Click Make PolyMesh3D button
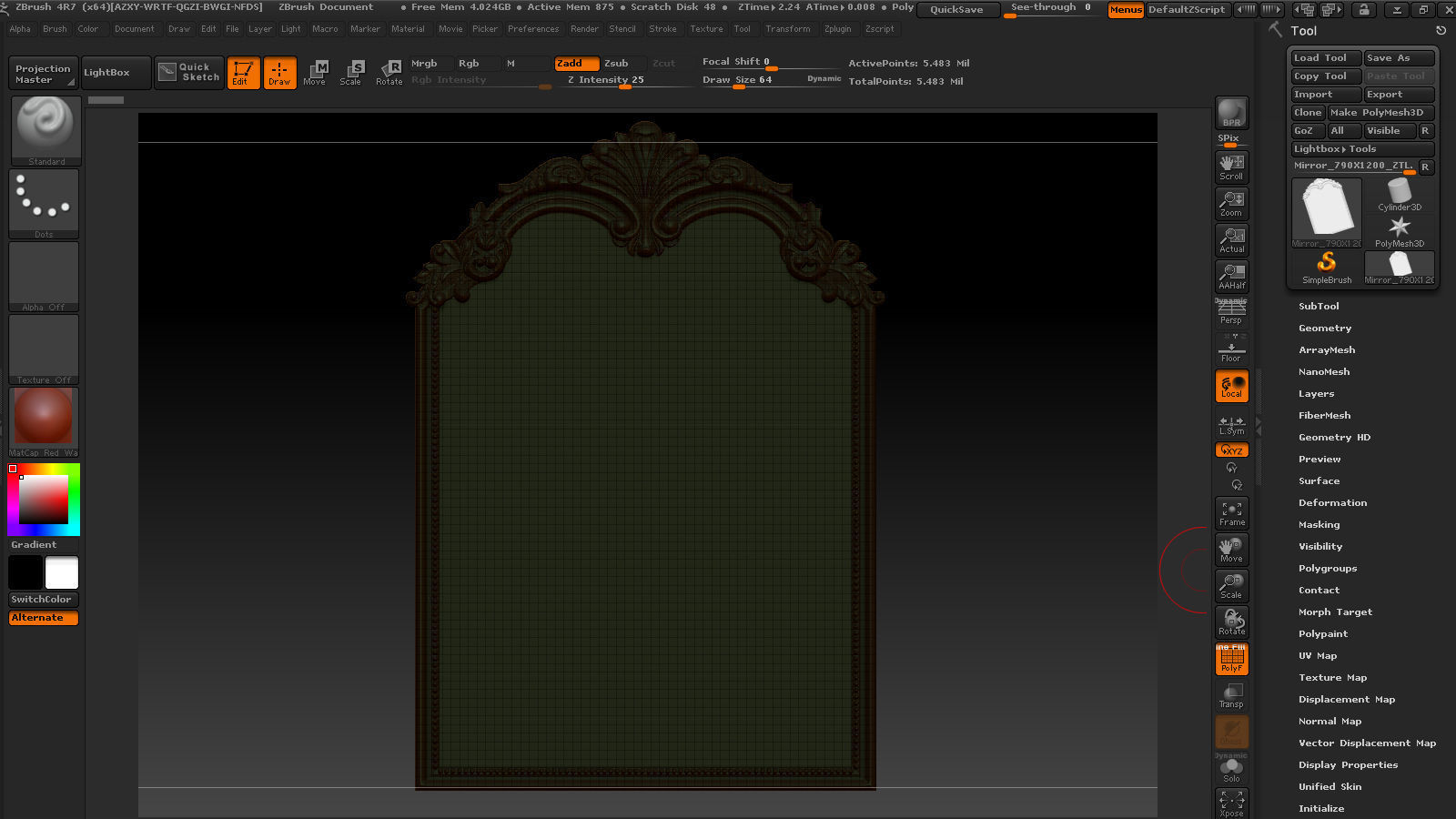The height and width of the screenshot is (819, 1456). click(x=1380, y=113)
